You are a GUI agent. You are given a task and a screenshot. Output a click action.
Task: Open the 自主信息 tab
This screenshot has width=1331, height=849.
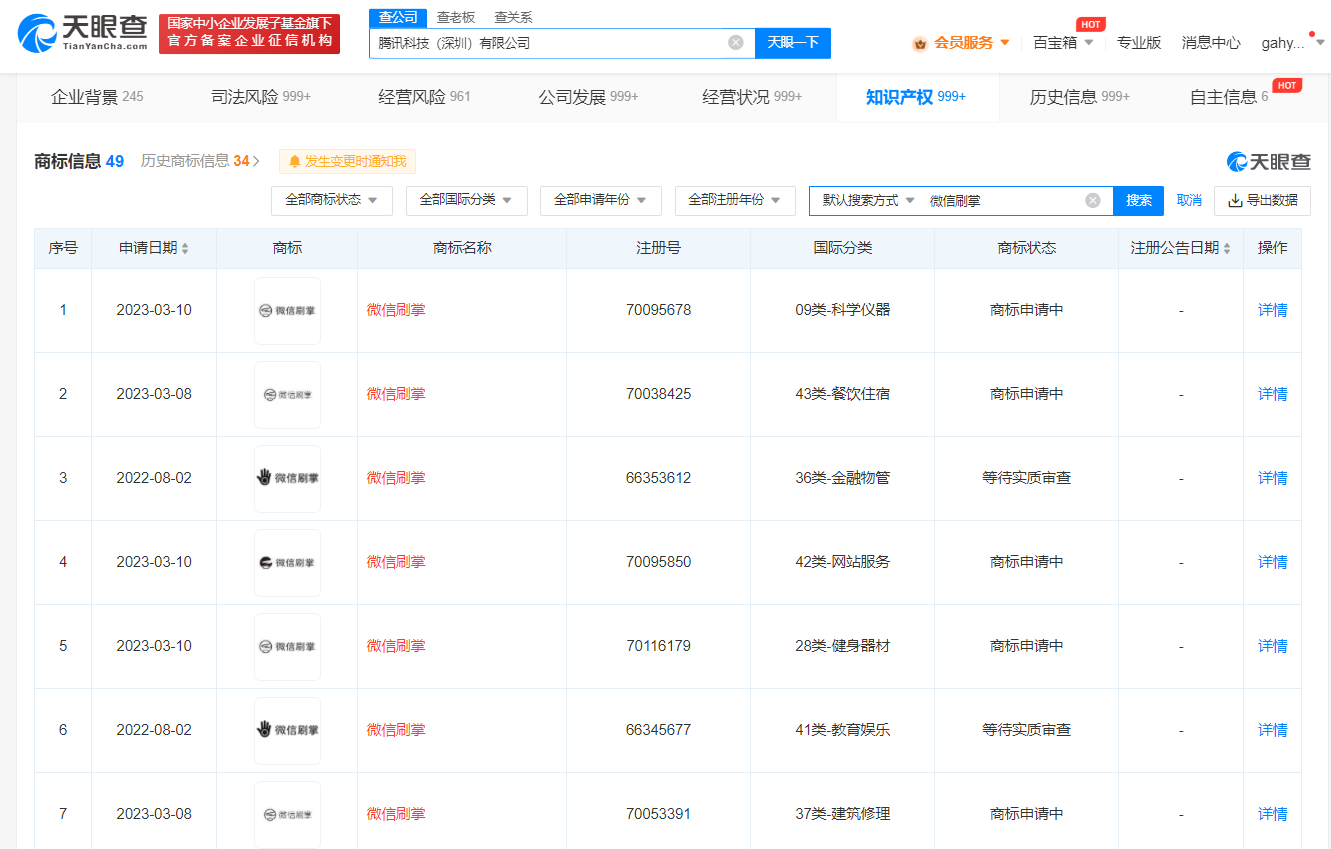1229,97
